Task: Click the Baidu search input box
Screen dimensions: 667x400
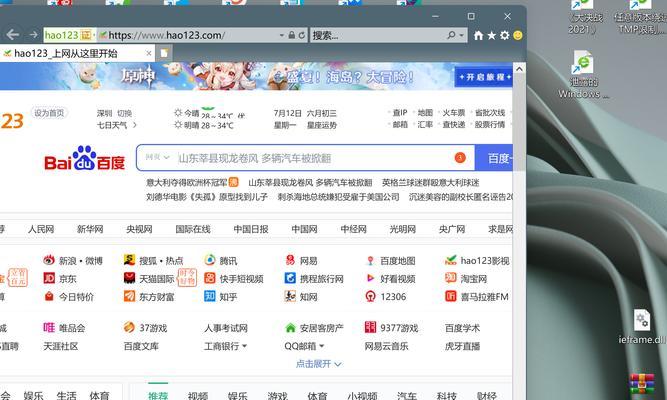Action: tap(313, 158)
